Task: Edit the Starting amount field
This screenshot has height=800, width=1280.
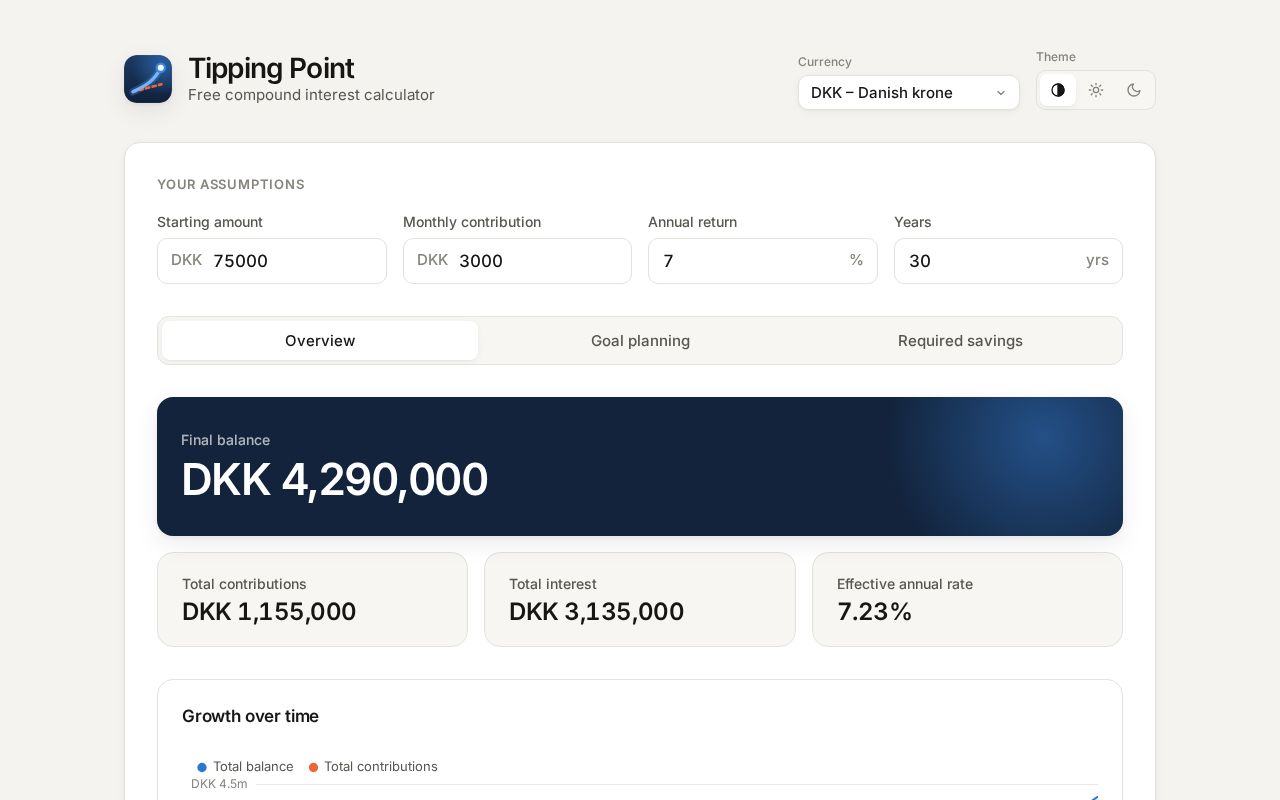Action: click(x=272, y=261)
